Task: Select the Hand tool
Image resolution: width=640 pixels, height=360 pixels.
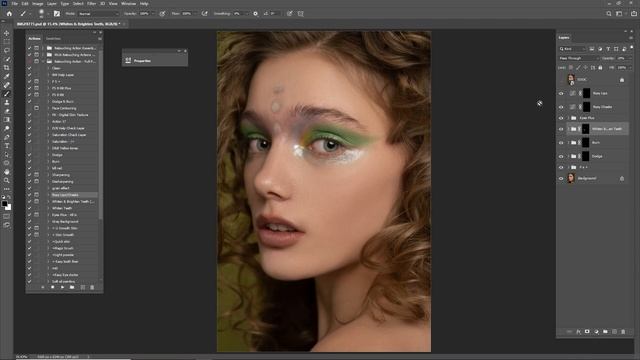Action: (7, 171)
